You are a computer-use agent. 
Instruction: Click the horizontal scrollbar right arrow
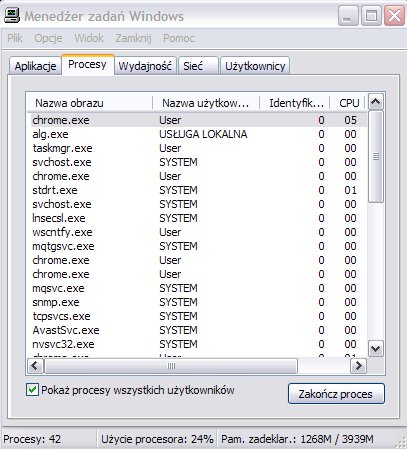tap(358, 366)
